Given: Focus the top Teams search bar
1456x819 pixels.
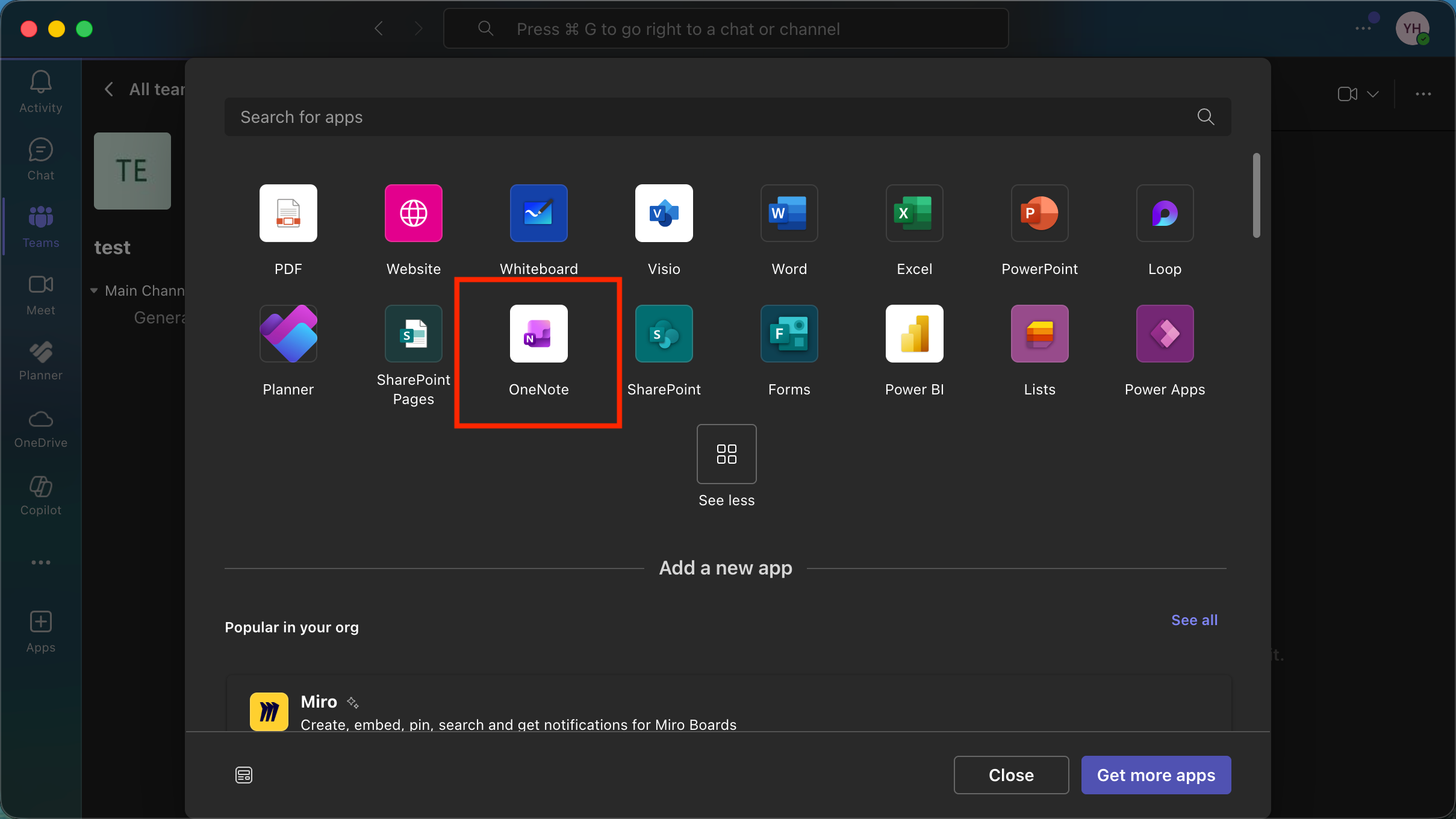Looking at the screenshot, I should [x=726, y=29].
